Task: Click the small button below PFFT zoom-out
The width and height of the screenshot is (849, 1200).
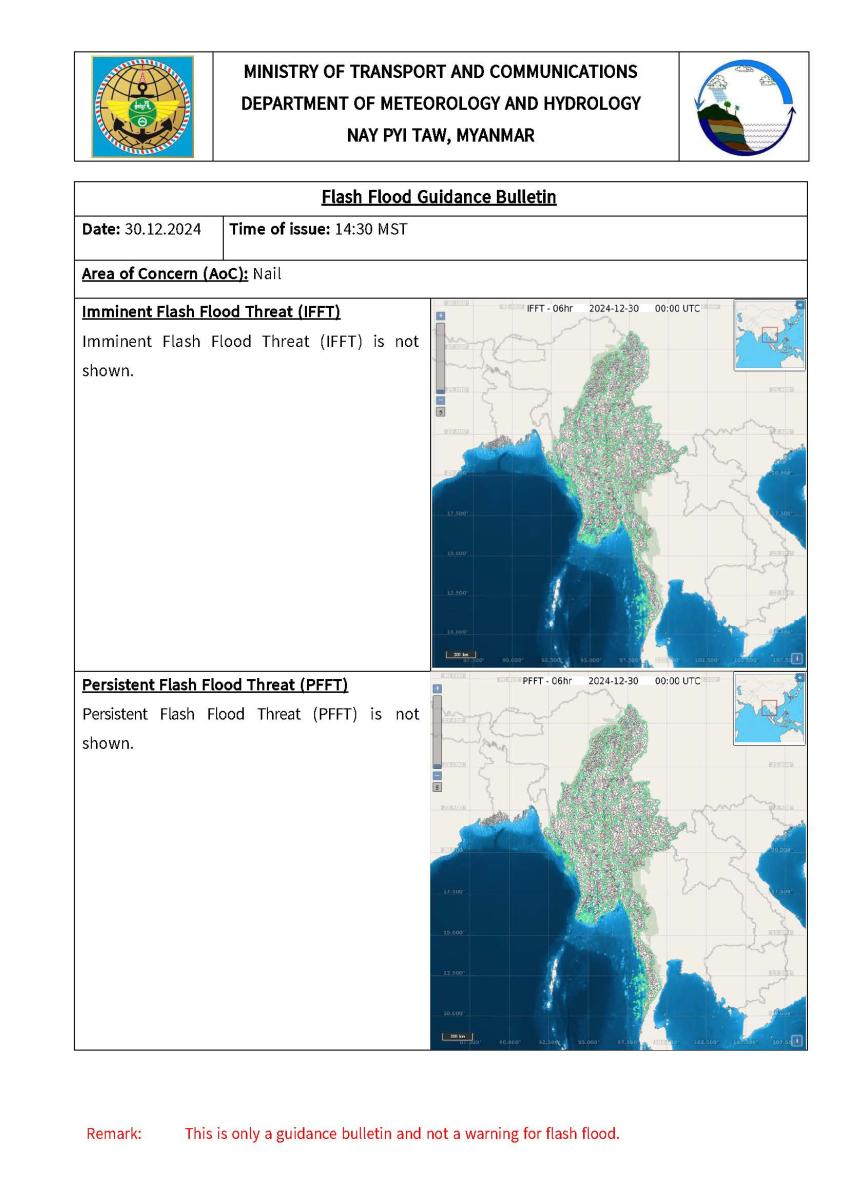Action: click(438, 787)
